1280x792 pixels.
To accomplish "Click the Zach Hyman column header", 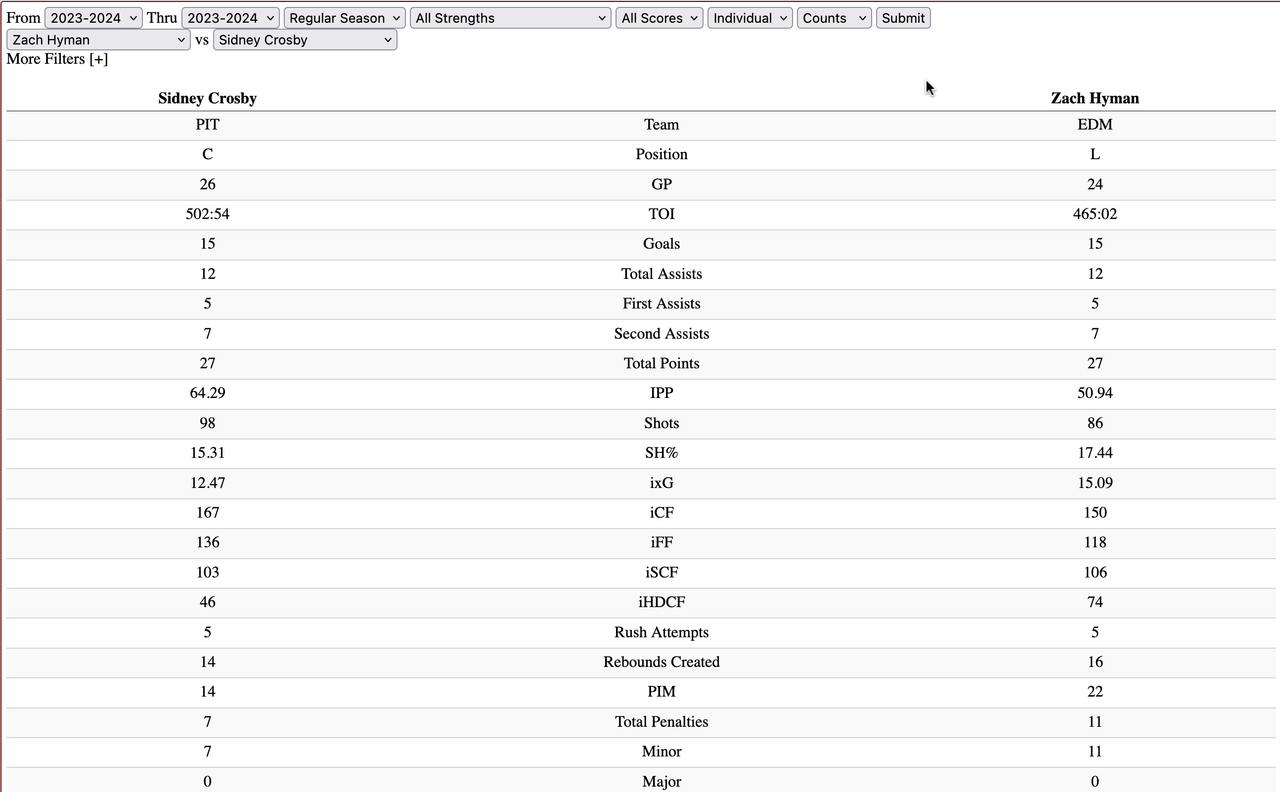I will [1095, 98].
